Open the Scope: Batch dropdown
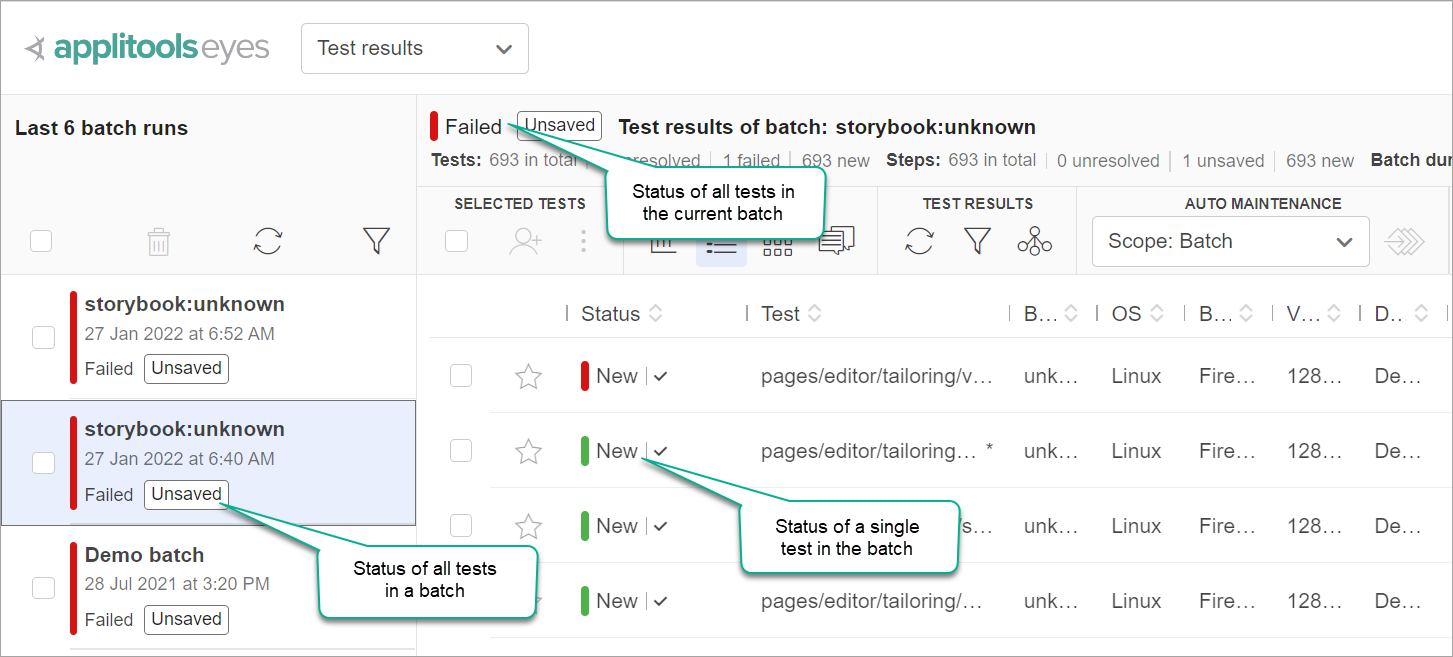 point(1230,241)
